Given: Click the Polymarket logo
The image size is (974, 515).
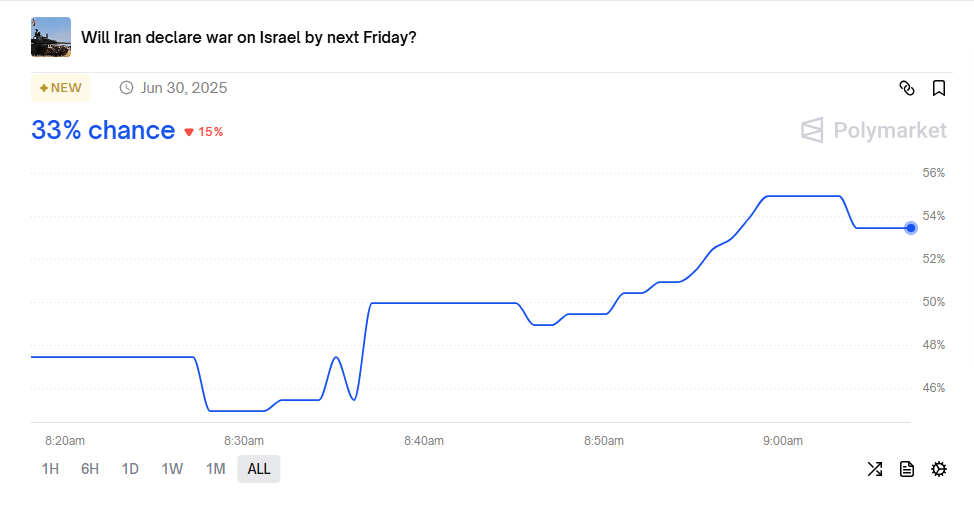Looking at the screenshot, I should click(874, 130).
